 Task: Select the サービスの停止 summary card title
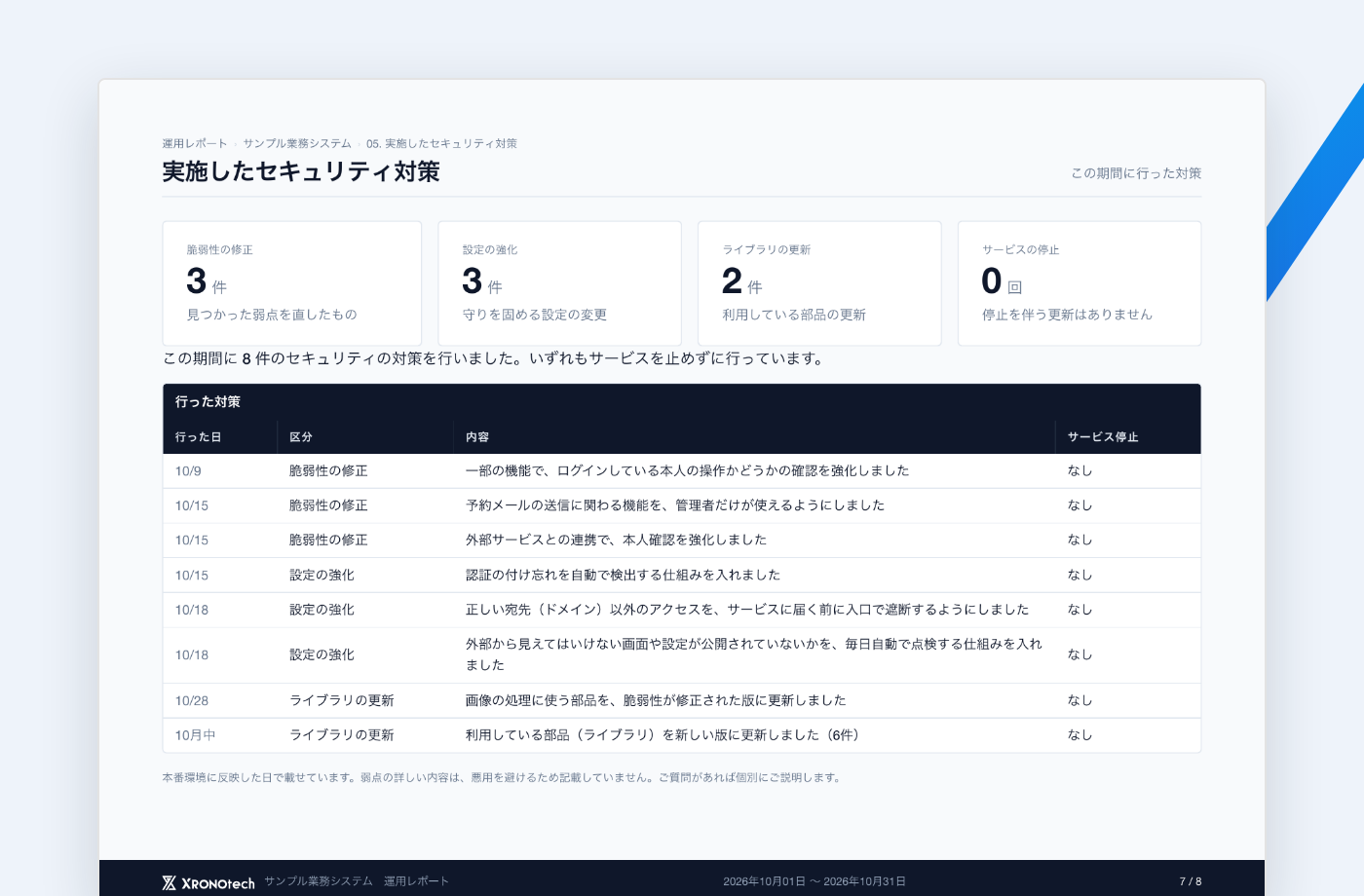point(1021,250)
